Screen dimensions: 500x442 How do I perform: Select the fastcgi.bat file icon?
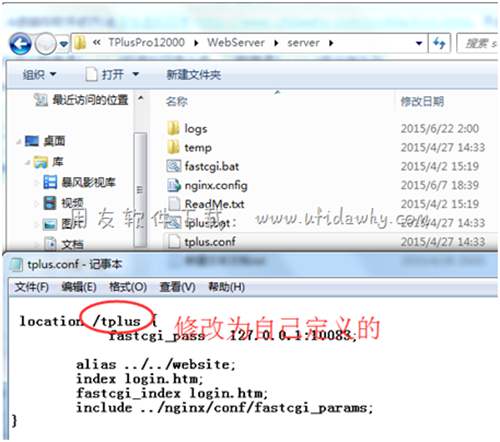174,166
